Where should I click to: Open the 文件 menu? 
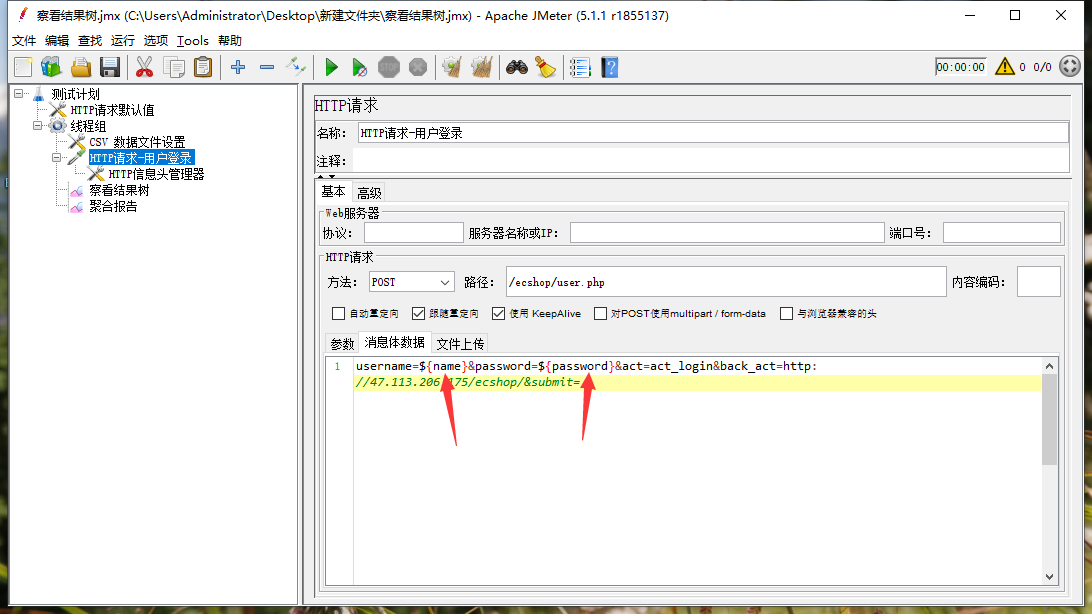[x=24, y=40]
